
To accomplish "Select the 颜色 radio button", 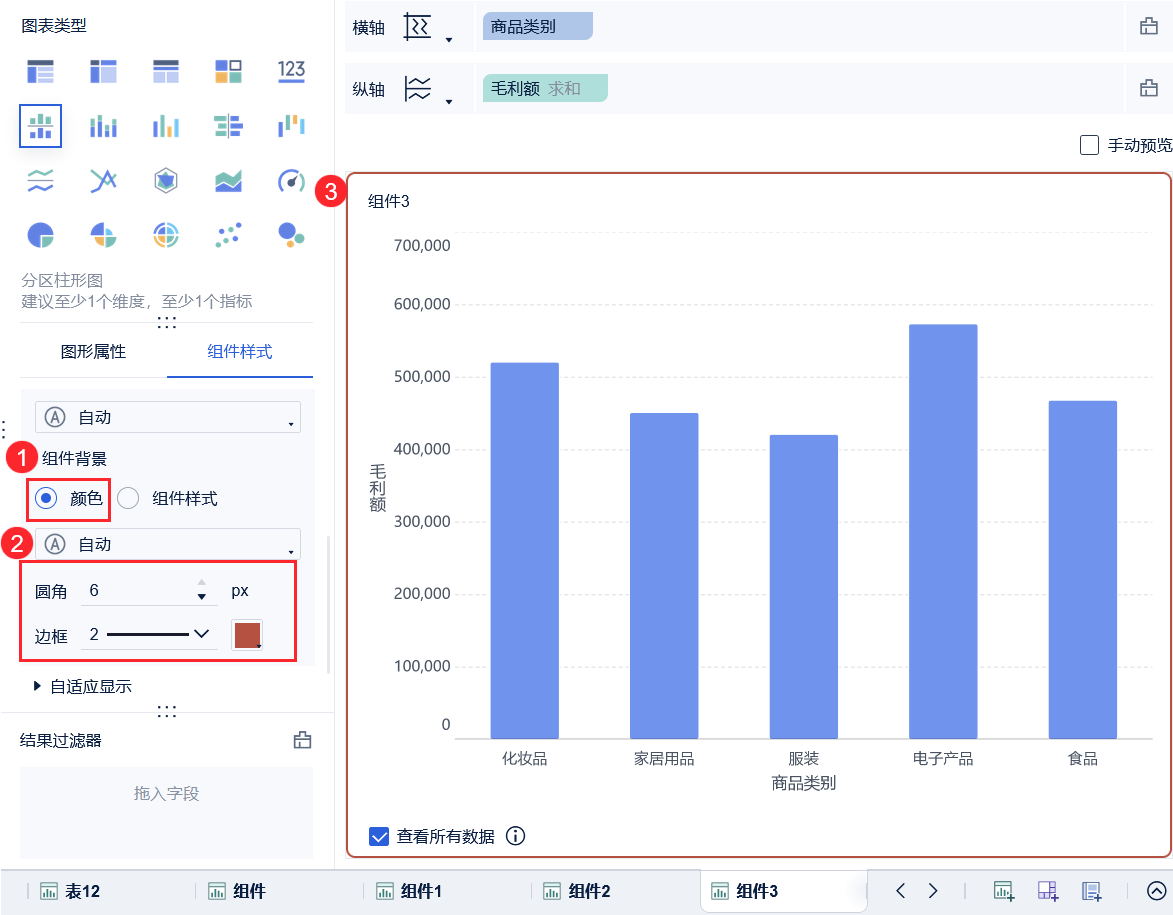I will click(x=46, y=498).
